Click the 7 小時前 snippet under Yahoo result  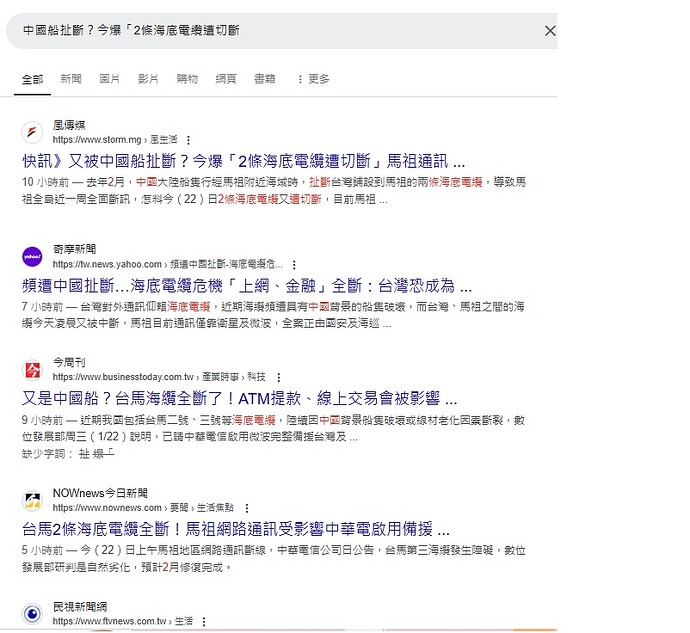point(273,315)
